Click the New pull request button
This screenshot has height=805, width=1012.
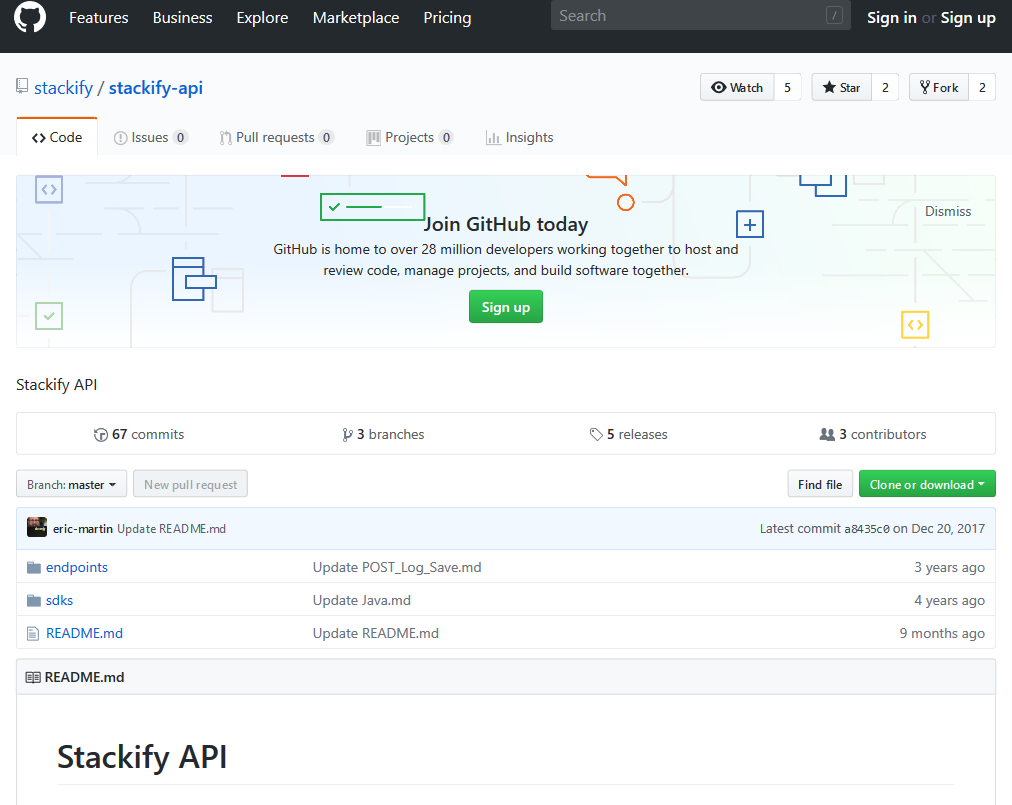[x=190, y=484]
